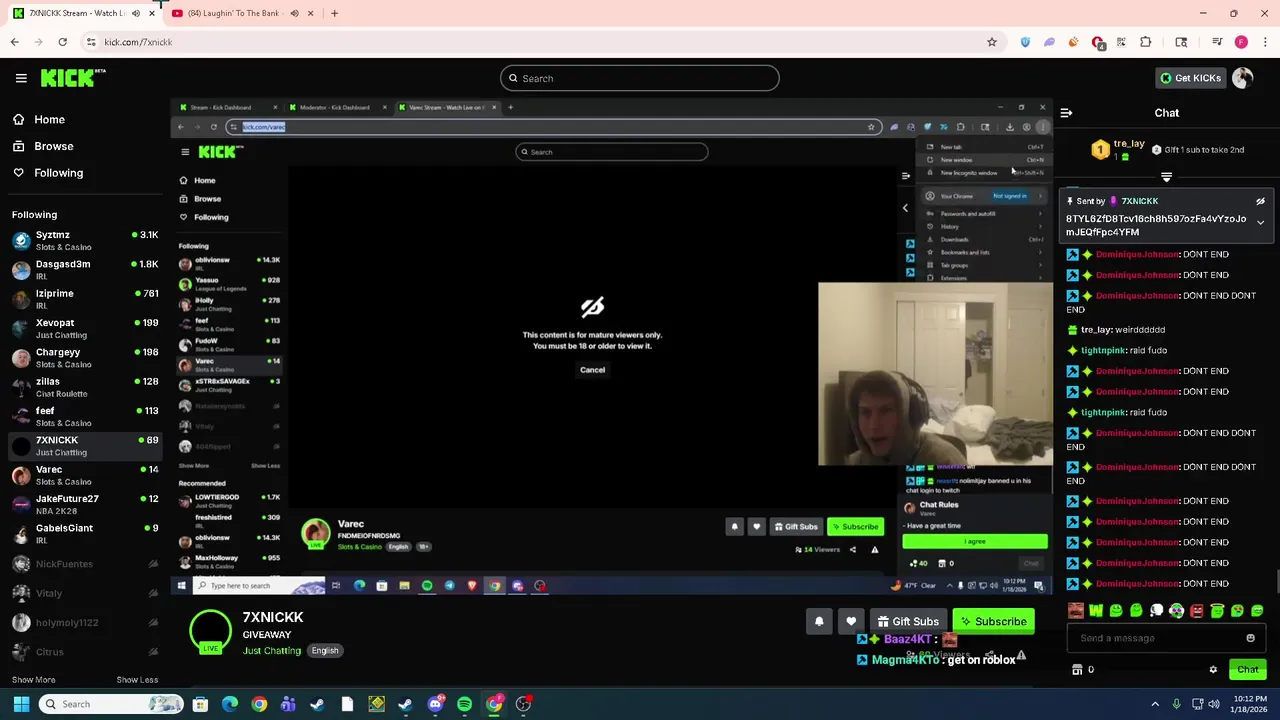Go back in browser
1280x720 pixels.
click(14, 42)
